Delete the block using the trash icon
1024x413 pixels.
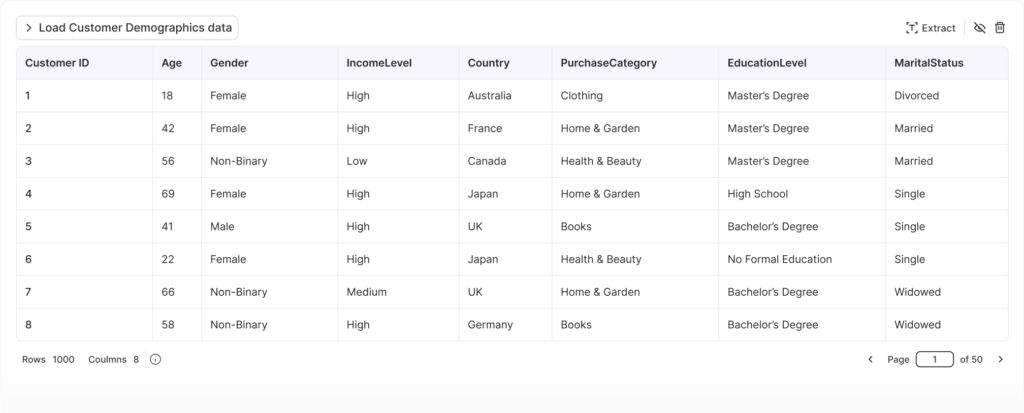[999, 28]
